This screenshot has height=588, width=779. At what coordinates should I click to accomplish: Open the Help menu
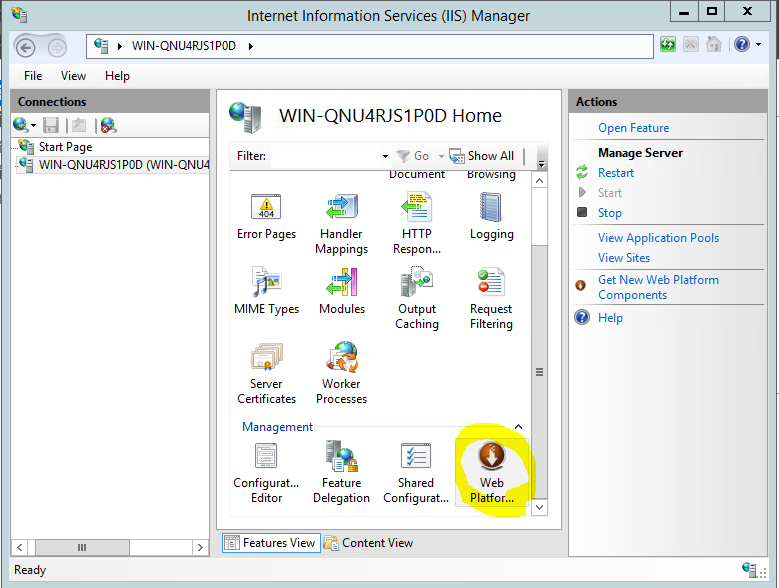tap(117, 76)
